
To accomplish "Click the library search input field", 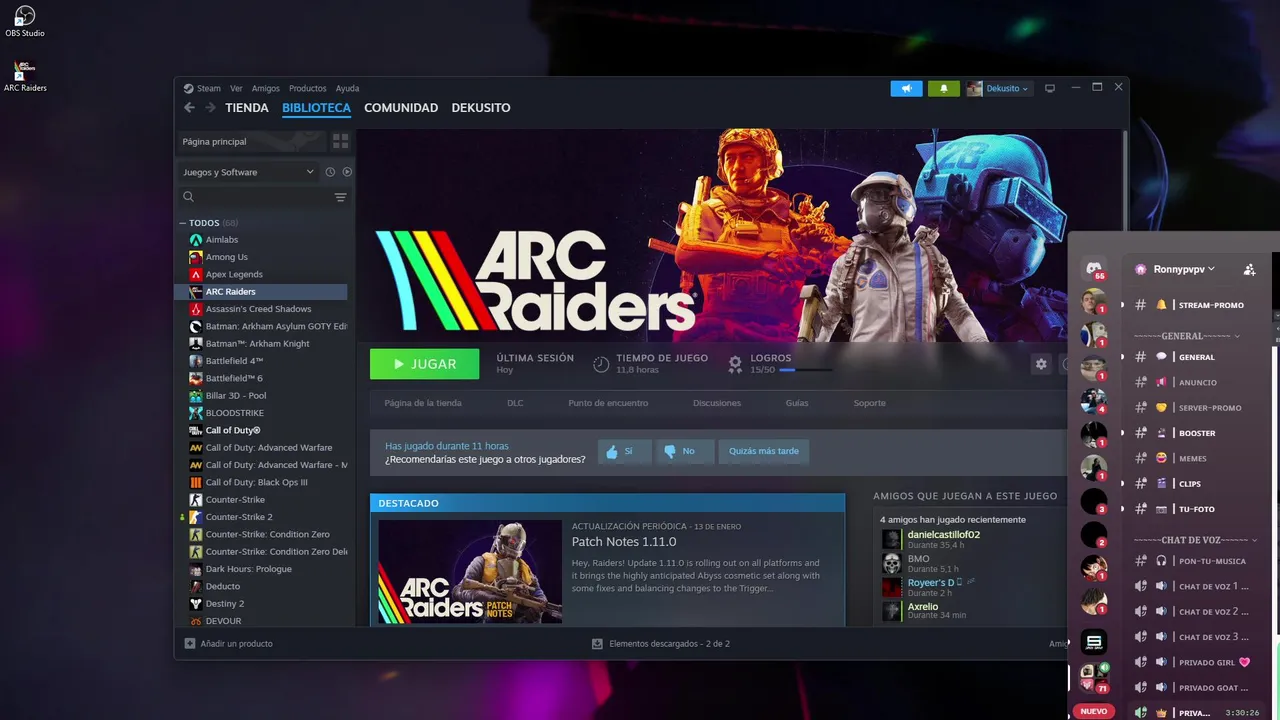I will [x=263, y=197].
